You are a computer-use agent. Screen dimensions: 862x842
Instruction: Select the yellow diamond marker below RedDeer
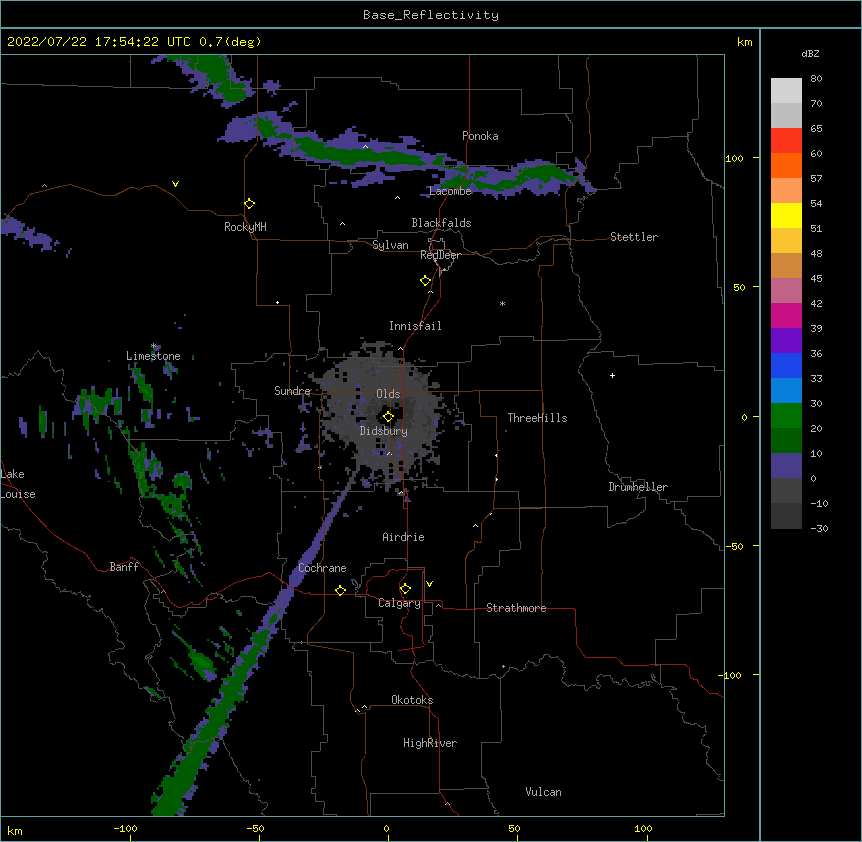tap(426, 281)
